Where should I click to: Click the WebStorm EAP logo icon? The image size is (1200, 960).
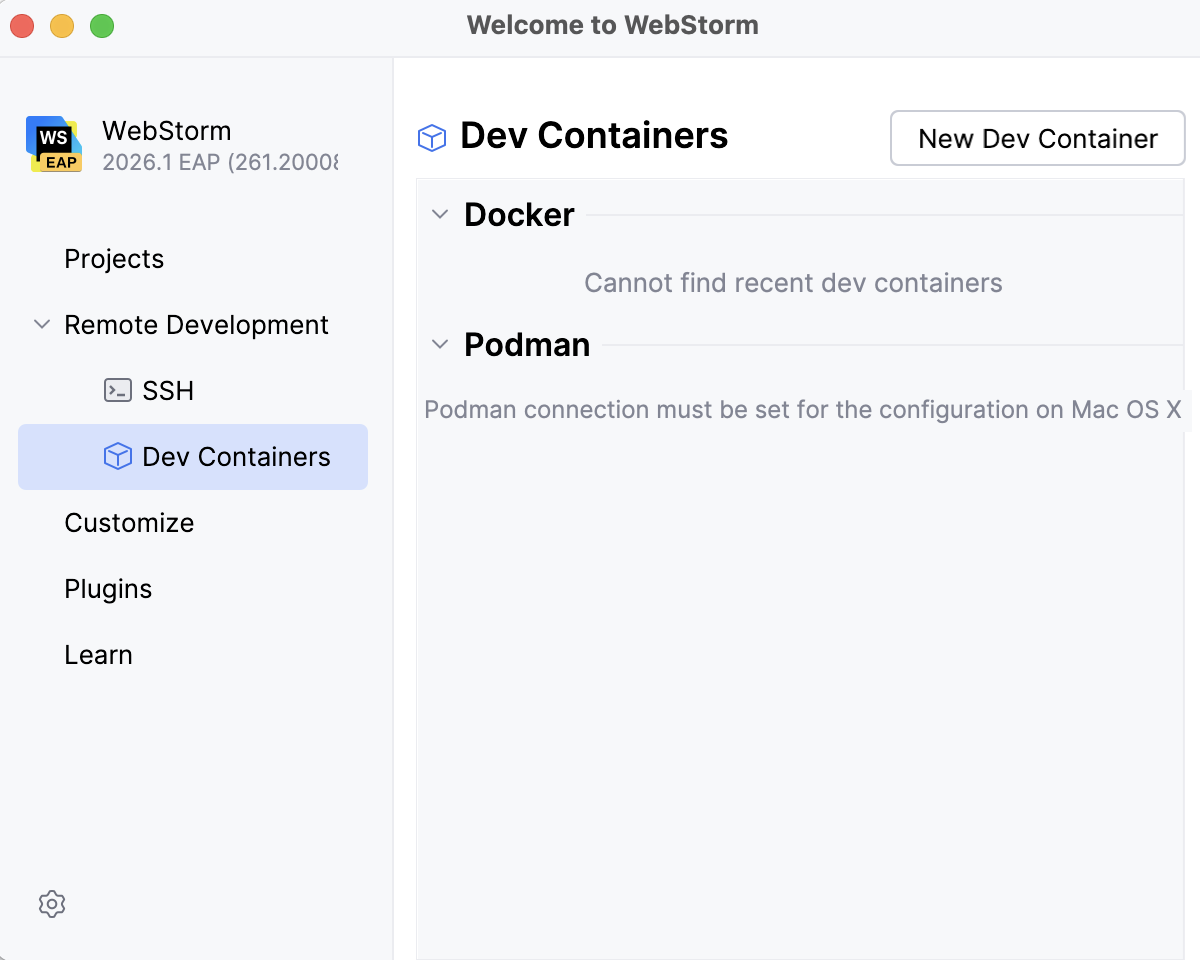54,146
